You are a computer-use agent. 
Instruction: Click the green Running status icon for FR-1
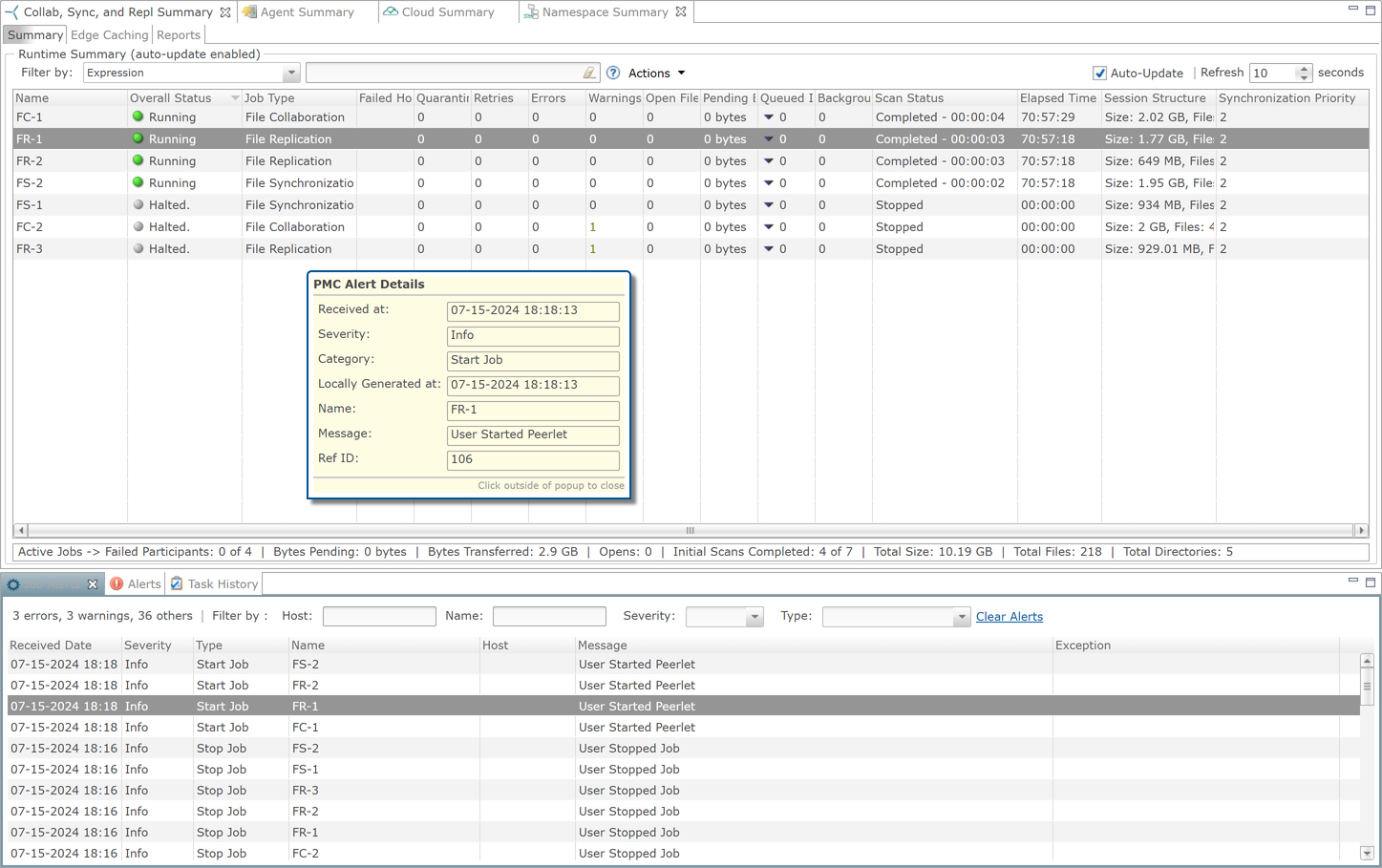[x=138, y=138]
